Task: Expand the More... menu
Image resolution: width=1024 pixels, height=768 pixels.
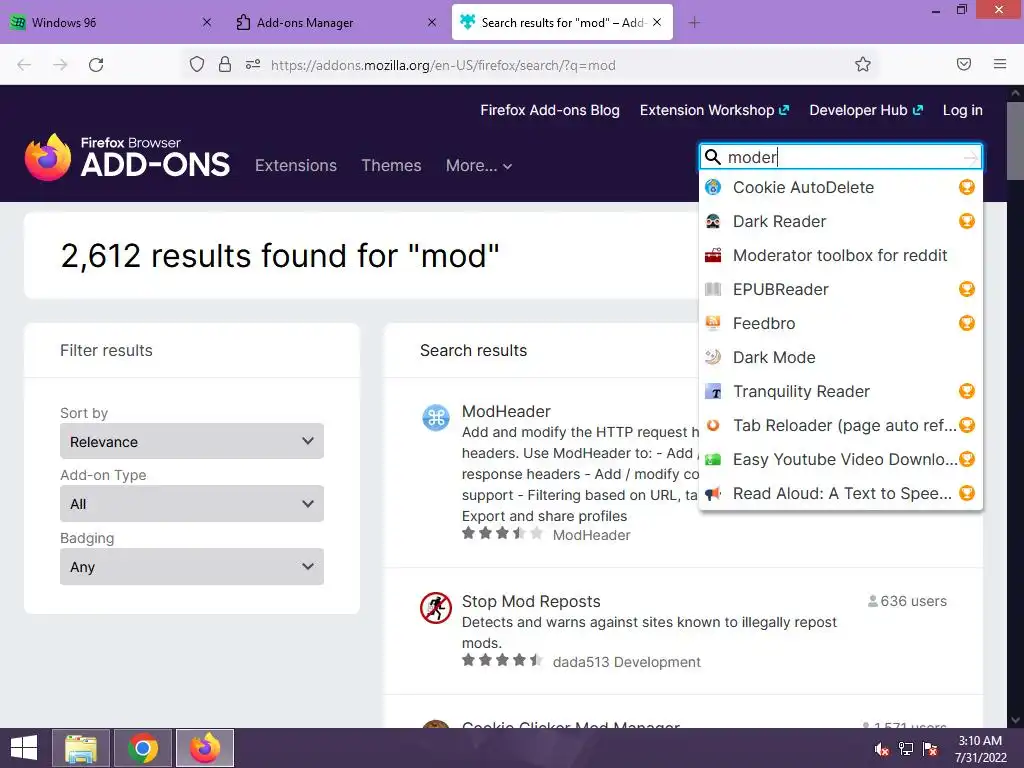Action: point(479,166)
